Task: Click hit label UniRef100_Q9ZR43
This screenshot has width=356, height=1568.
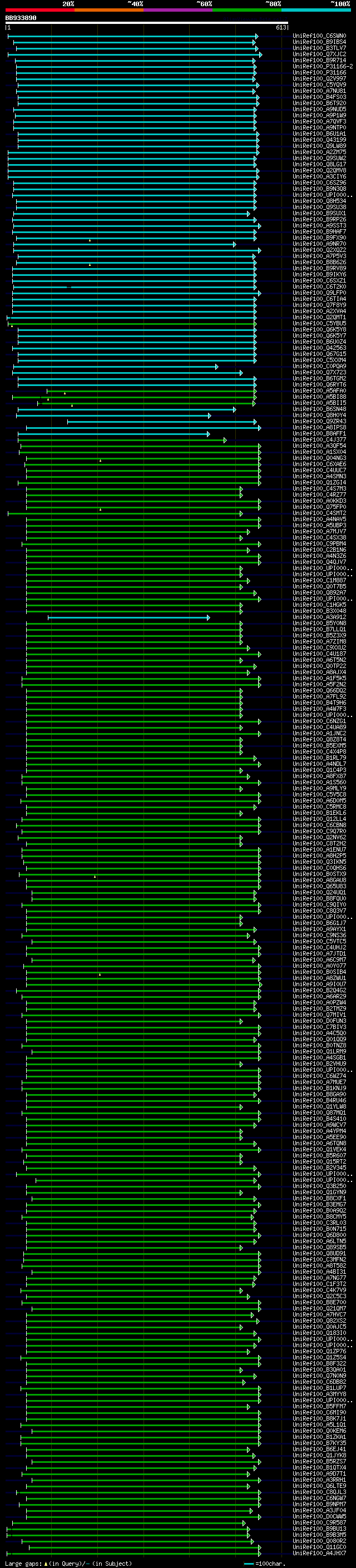Action: click(x=319, y=421)
